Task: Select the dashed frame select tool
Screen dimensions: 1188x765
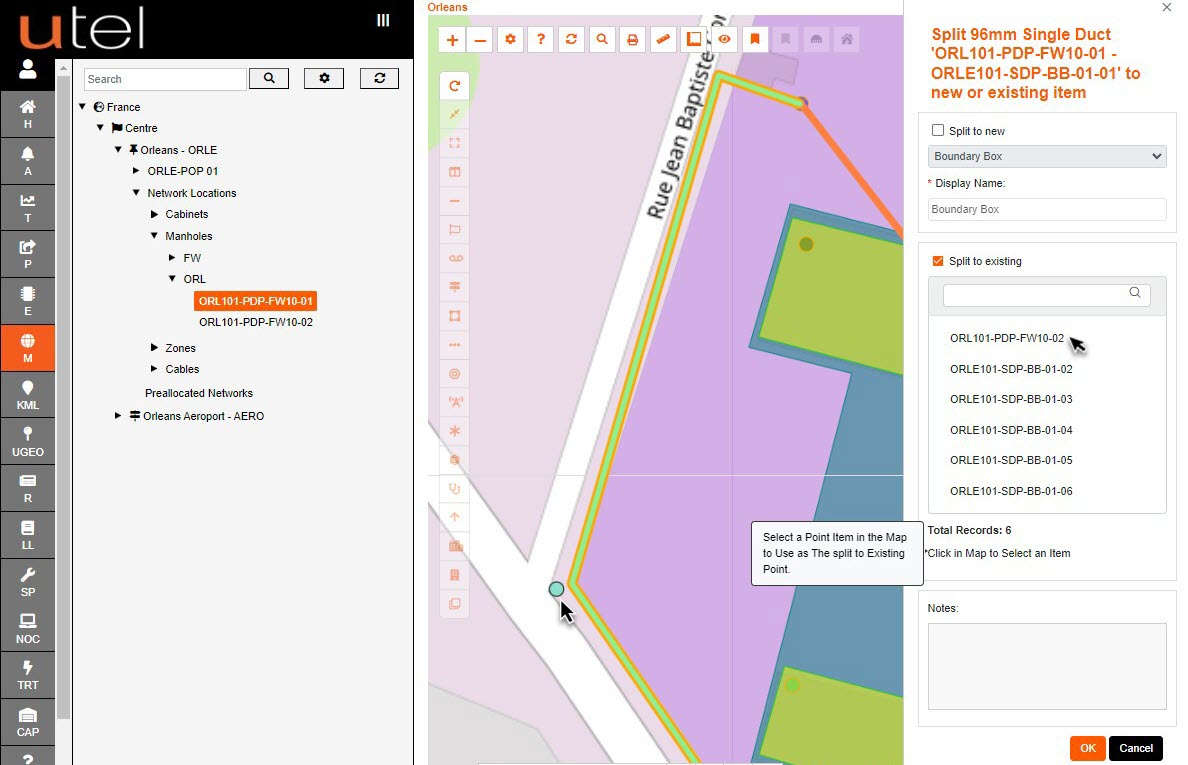Action: click(x=455, y=143)
